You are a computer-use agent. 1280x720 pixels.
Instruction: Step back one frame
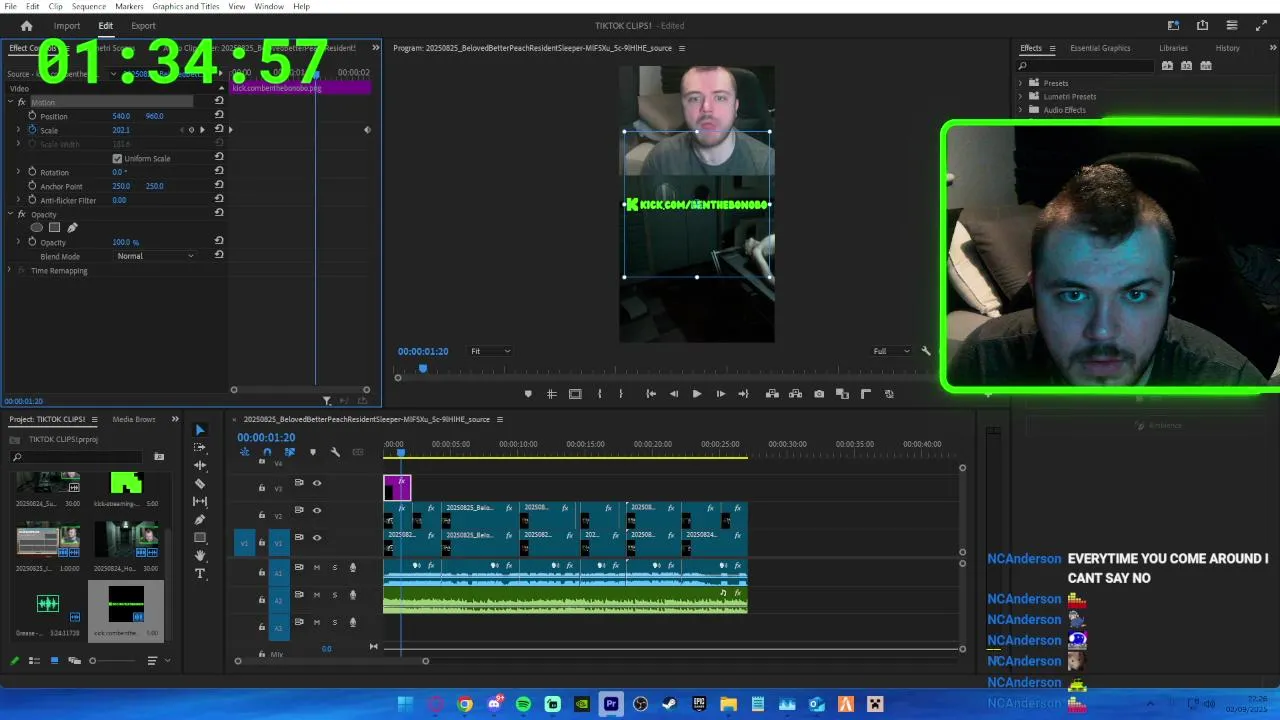point(674,394)
